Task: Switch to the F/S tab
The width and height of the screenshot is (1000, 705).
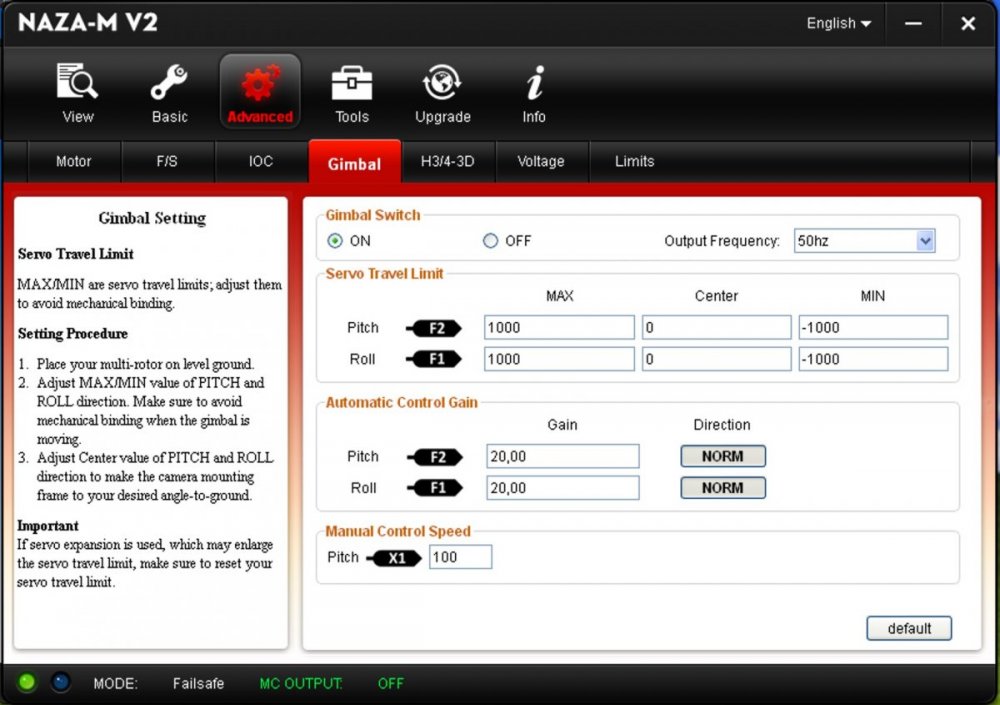Action: [167, 161]
